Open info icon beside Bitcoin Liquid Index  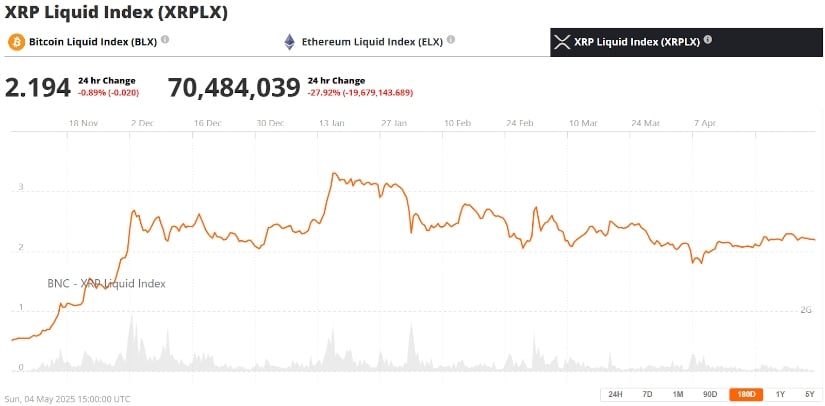(x=165, y=40)
